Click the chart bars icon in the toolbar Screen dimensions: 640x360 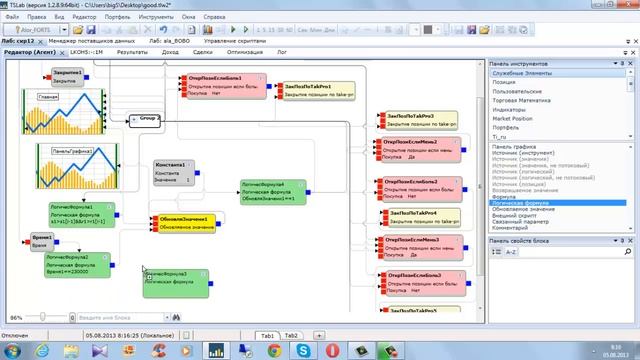tap(207, 30)
